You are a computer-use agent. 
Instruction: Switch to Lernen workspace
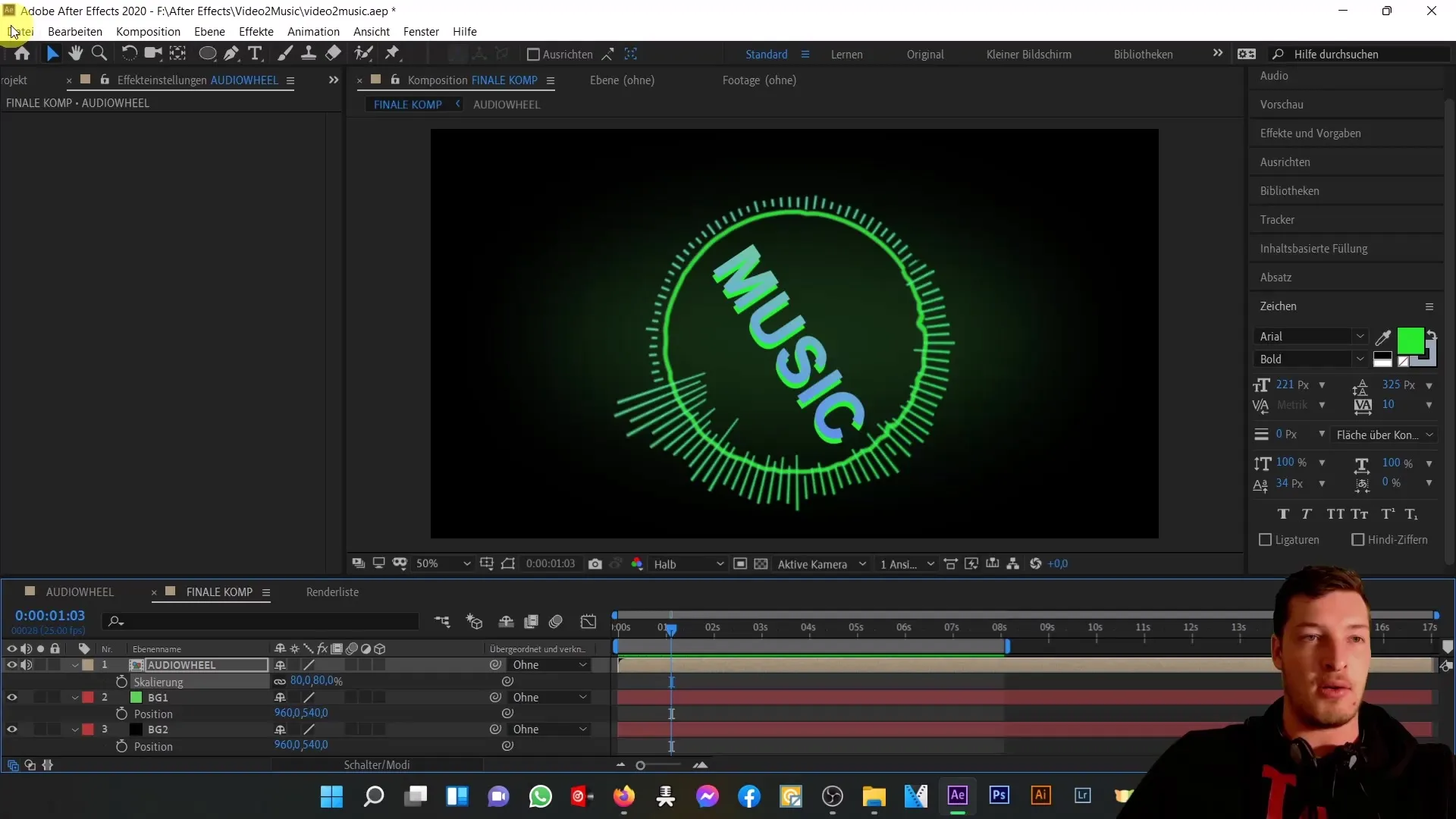tap(846, 55)
